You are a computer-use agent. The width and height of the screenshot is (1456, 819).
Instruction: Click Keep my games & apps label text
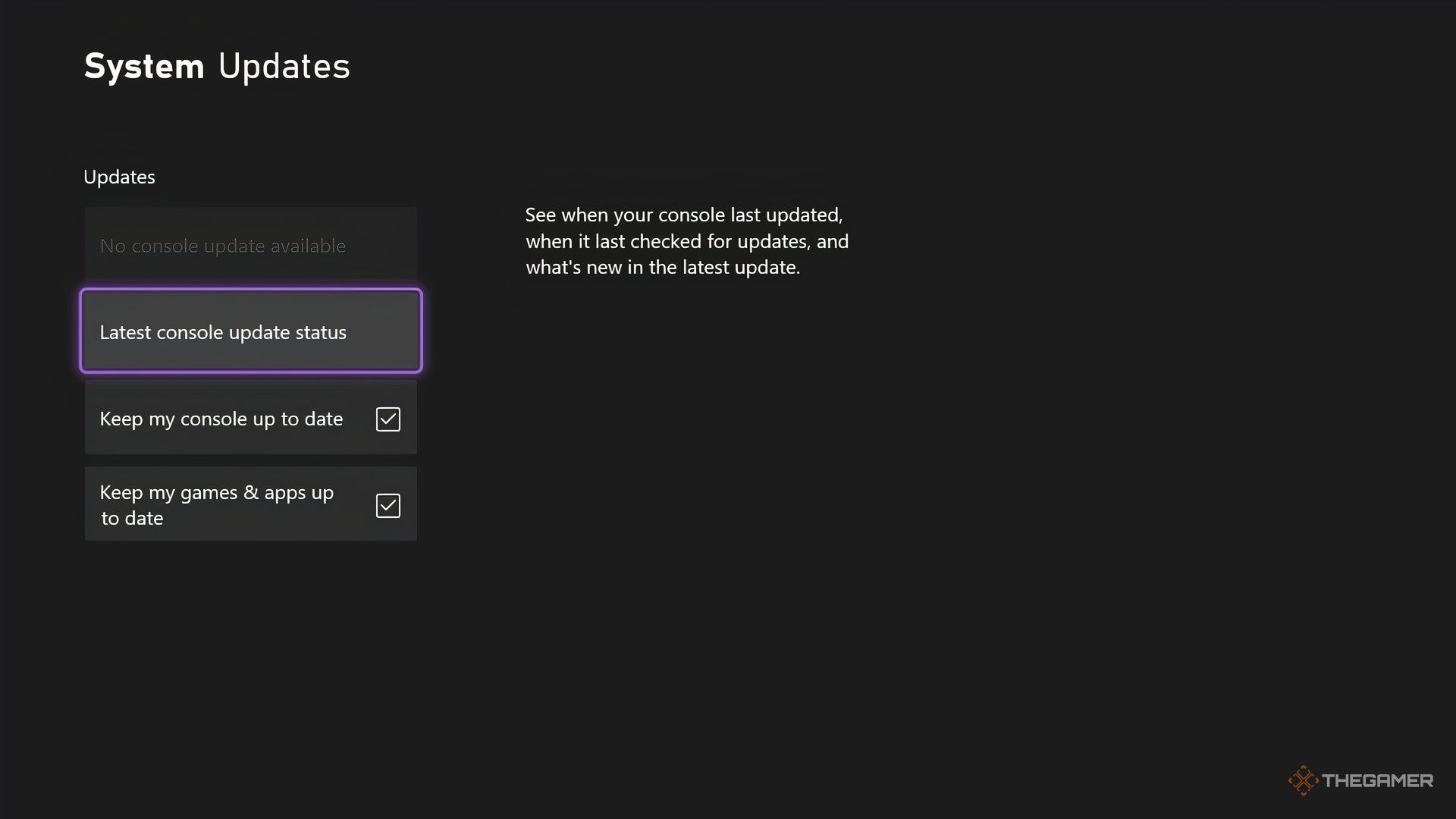pyautogui.click(x=216, y=493)
